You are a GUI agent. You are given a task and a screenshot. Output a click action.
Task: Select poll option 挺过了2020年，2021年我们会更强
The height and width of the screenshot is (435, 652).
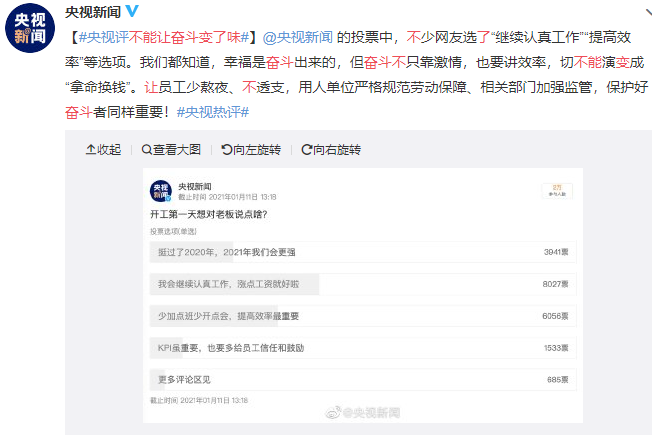point(363,252)
